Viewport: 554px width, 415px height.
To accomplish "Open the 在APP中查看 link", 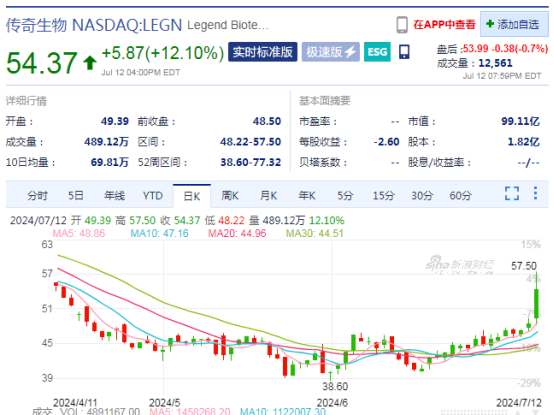I will [x=444, y=24].
